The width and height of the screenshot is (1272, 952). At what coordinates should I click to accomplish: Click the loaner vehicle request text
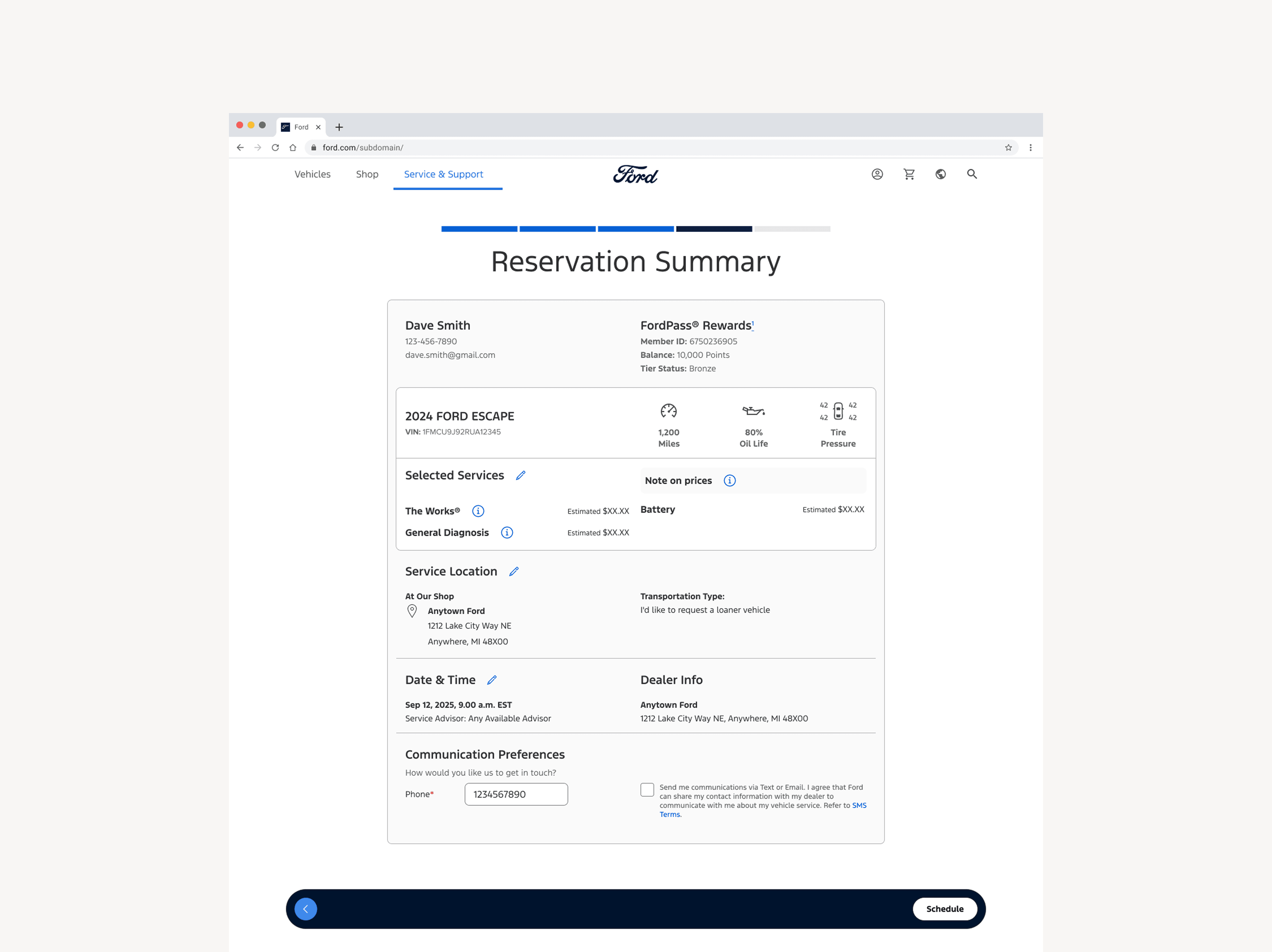705,610
